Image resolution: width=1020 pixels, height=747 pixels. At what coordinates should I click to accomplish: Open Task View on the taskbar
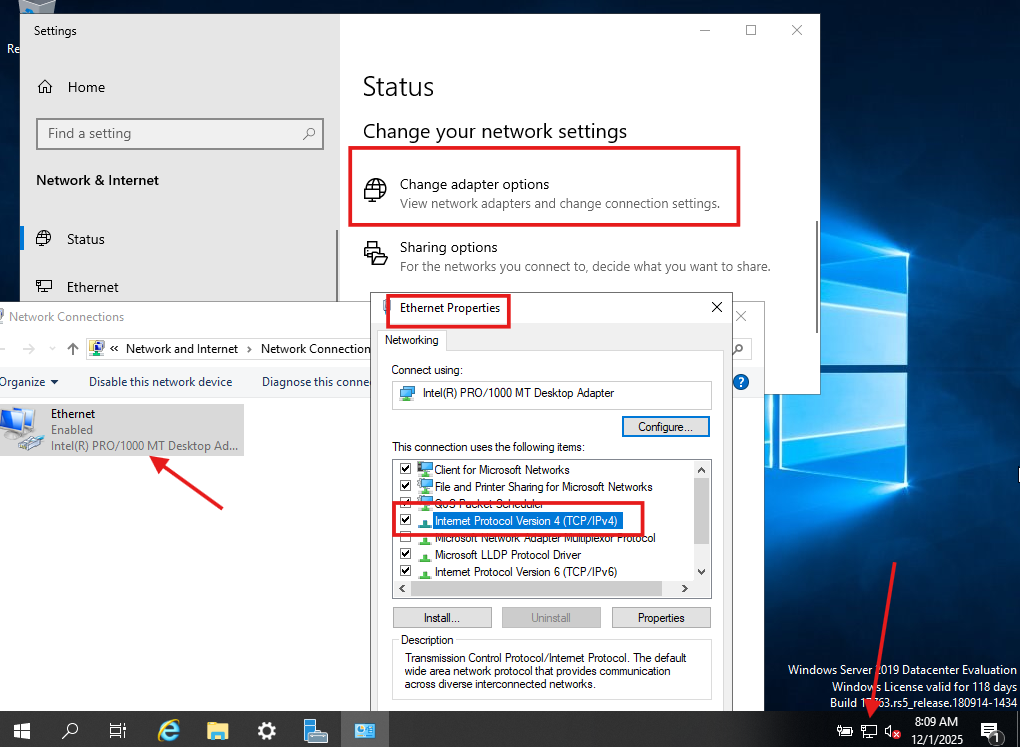[118, 730]
